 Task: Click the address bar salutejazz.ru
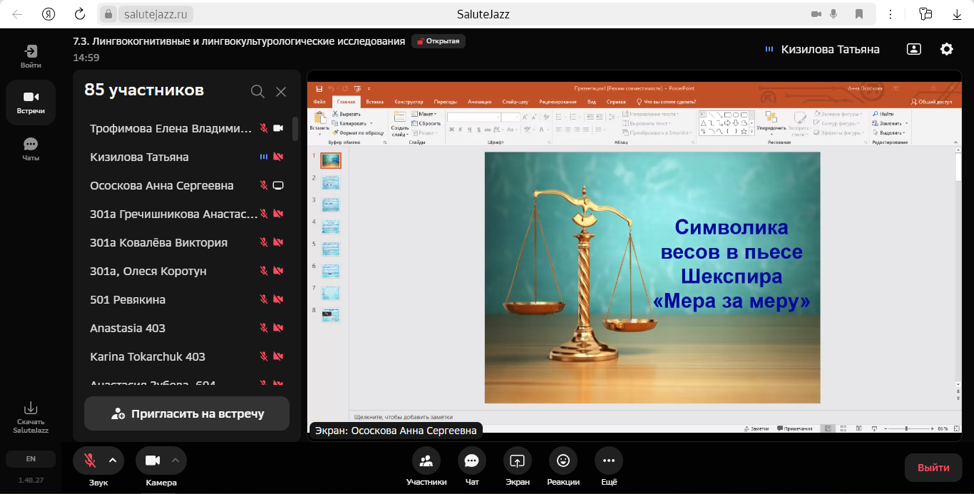click(156, 14)
